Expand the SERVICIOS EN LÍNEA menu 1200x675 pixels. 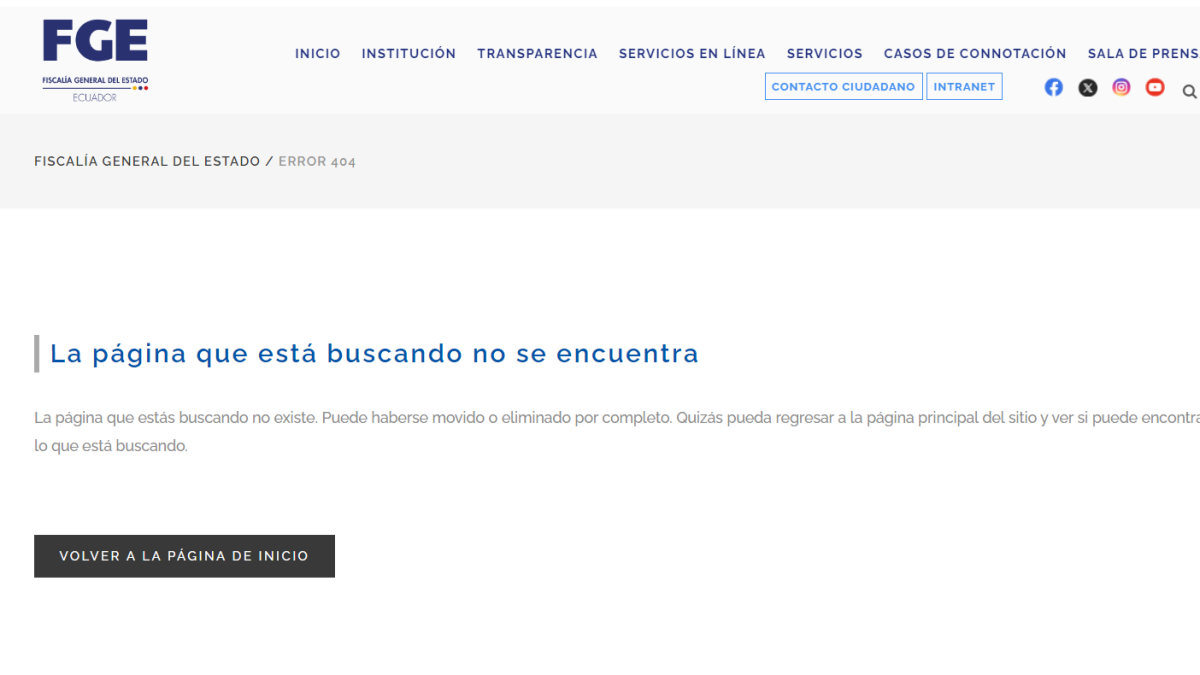pos(692,53)
